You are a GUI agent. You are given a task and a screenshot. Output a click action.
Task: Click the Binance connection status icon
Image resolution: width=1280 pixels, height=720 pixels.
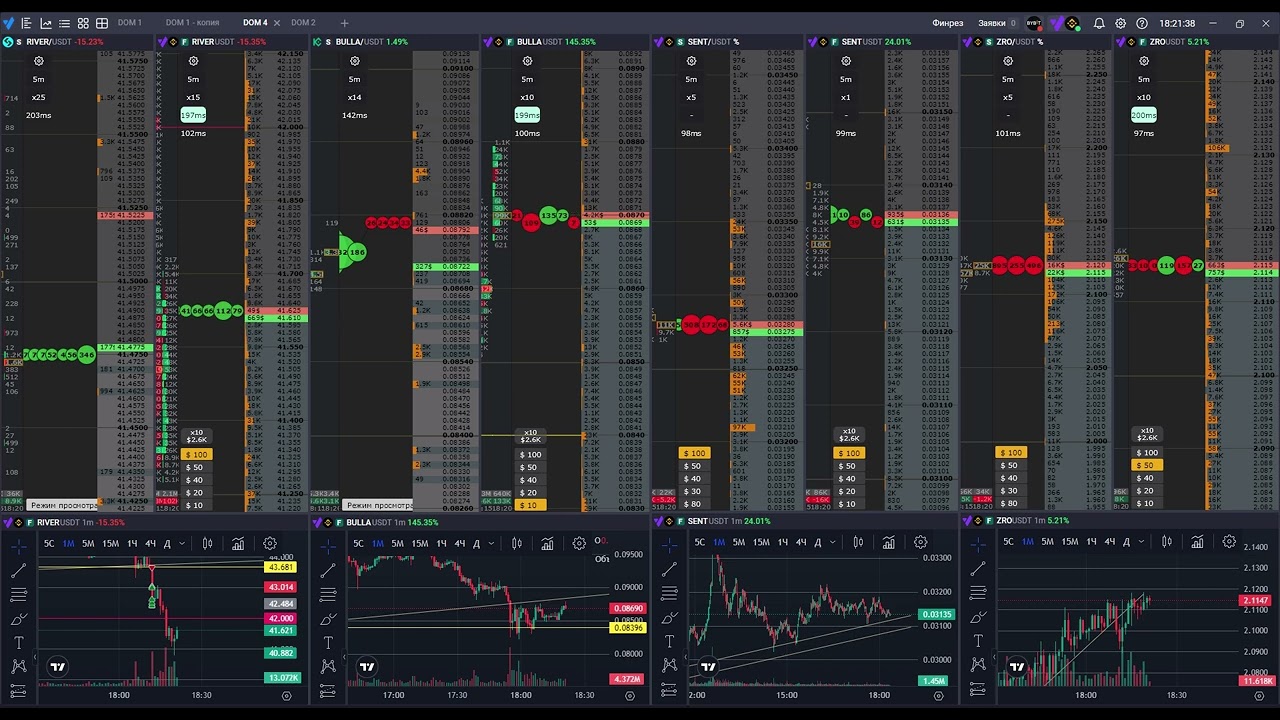[1072, 23]
